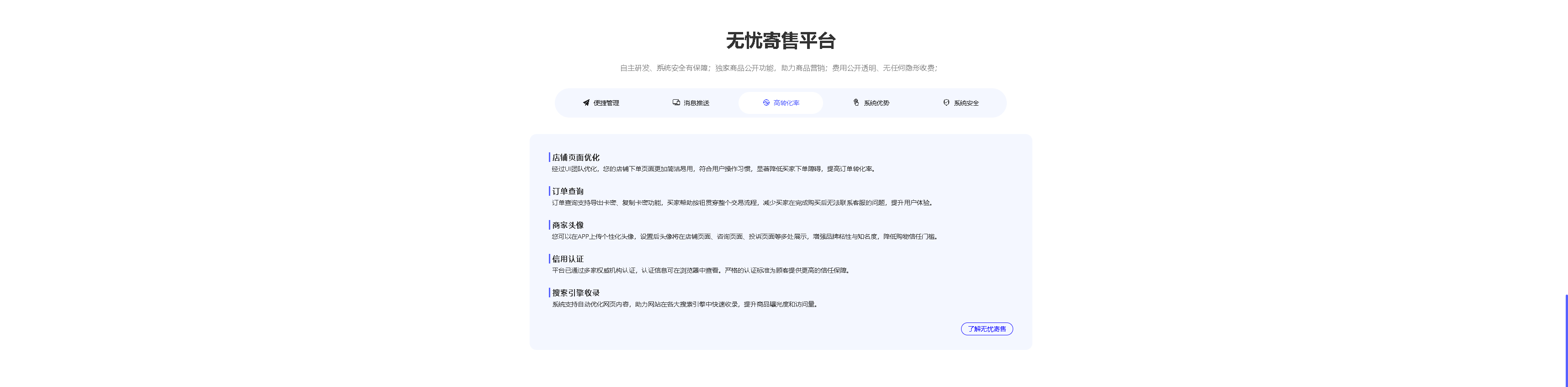Screen dimensions: 1568x387
Task: Click the 信用认证 heading
Action: coord(567,259)
